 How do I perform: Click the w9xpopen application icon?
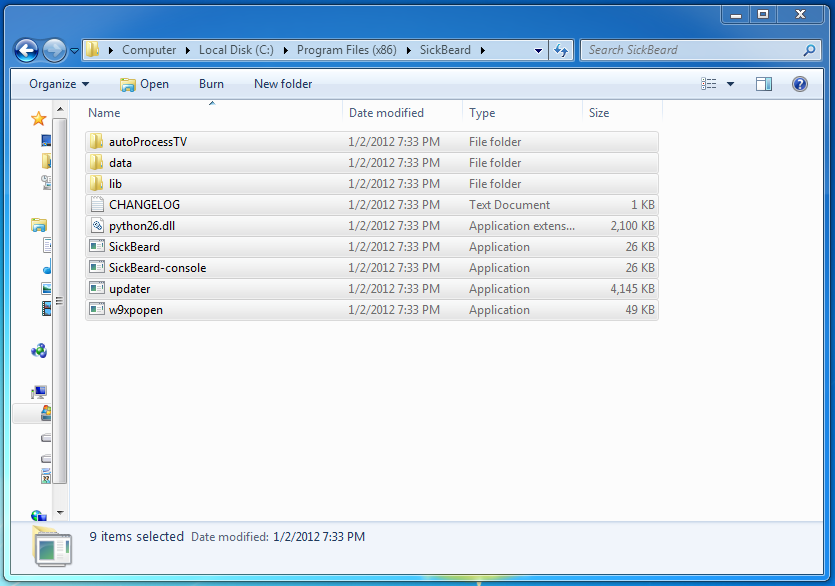tap(97, 310)
